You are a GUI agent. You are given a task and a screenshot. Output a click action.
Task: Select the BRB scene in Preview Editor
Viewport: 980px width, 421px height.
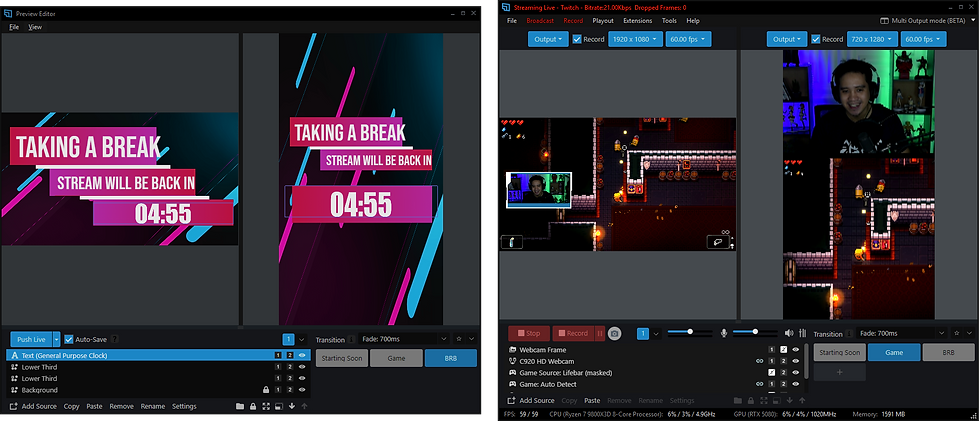(x=451, y=358)
